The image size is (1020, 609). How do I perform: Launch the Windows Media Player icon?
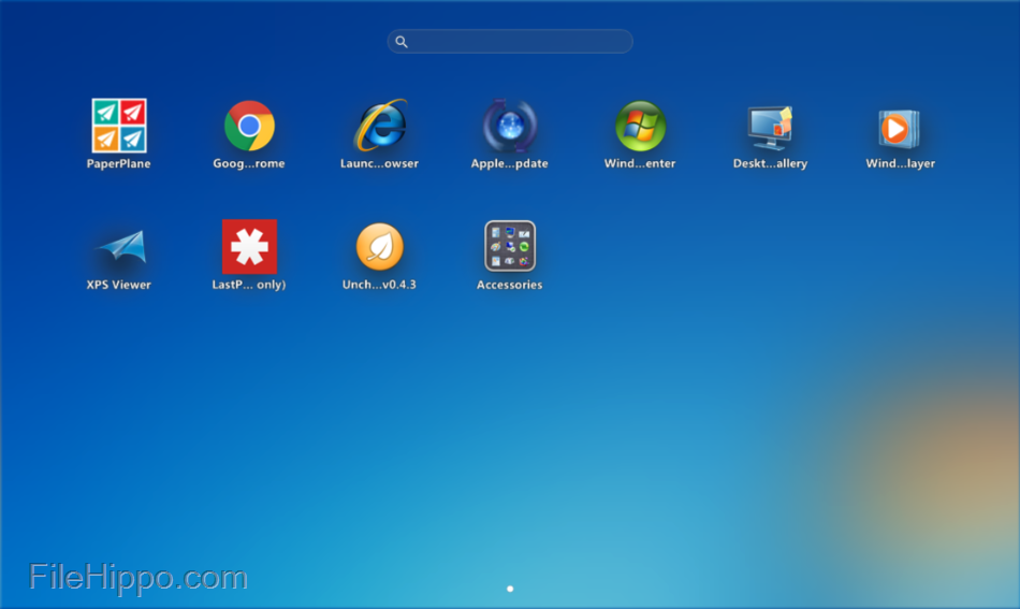pos(899,129)
